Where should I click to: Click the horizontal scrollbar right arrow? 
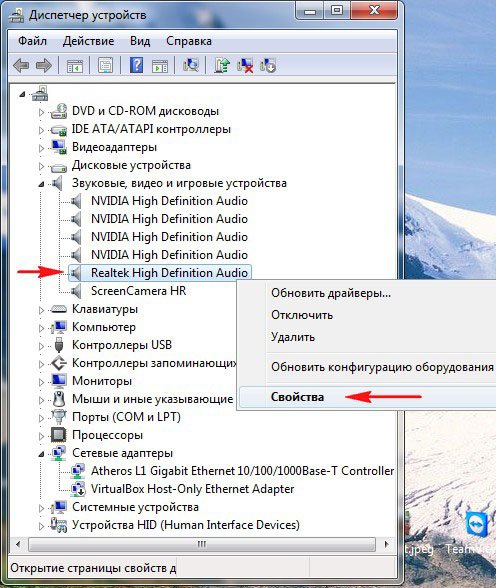click(x=387, y=544)
